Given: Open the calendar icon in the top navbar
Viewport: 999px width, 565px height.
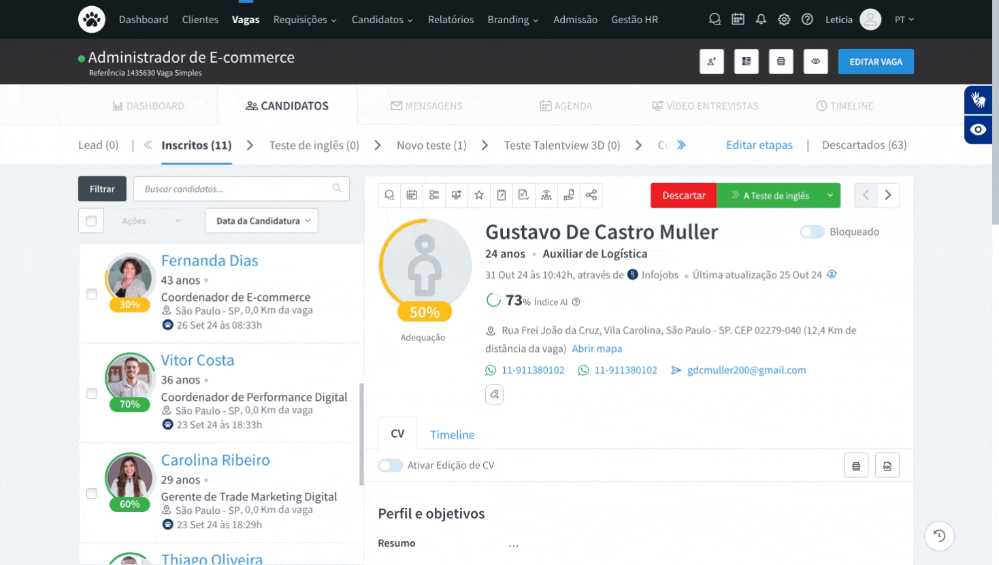Looking at the screenshot, I should [x=738, y=20].
